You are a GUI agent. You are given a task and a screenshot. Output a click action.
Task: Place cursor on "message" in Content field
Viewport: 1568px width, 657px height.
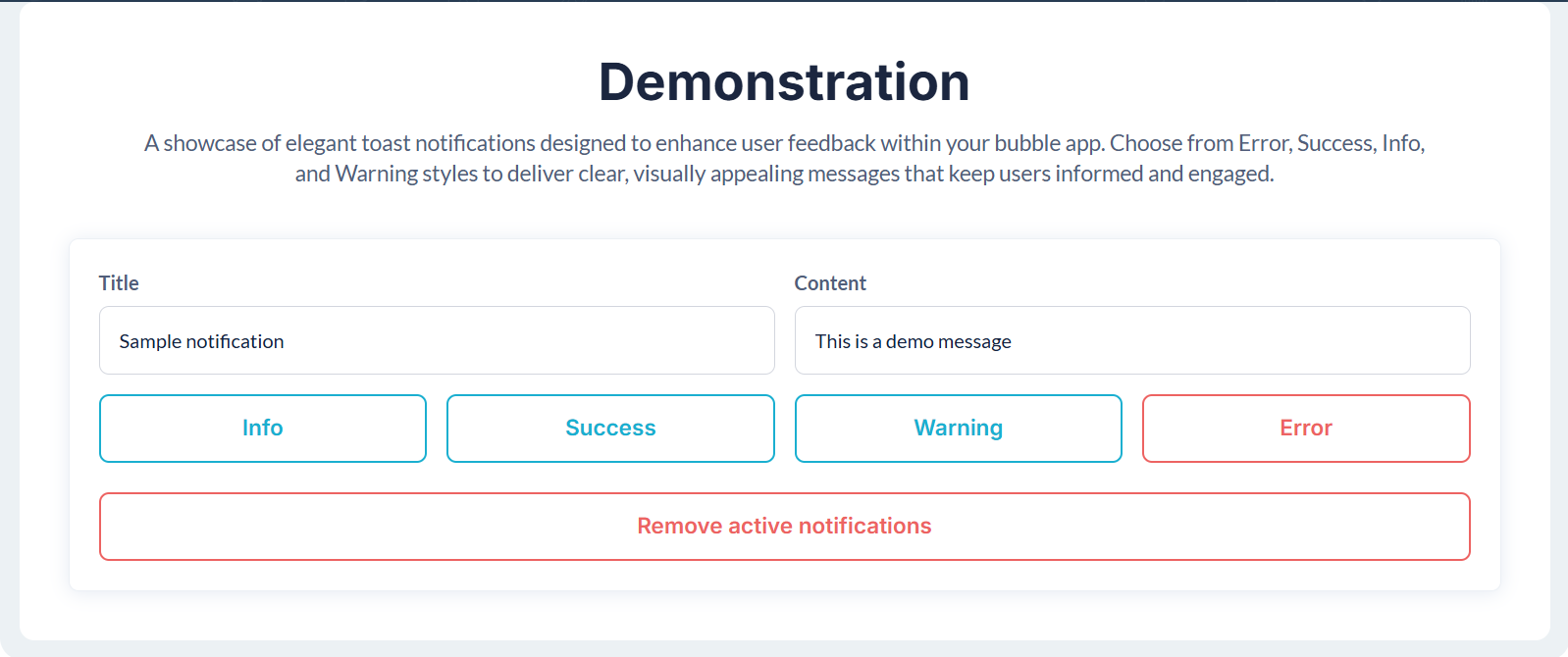pyautogui.click(x=974, y=341)
